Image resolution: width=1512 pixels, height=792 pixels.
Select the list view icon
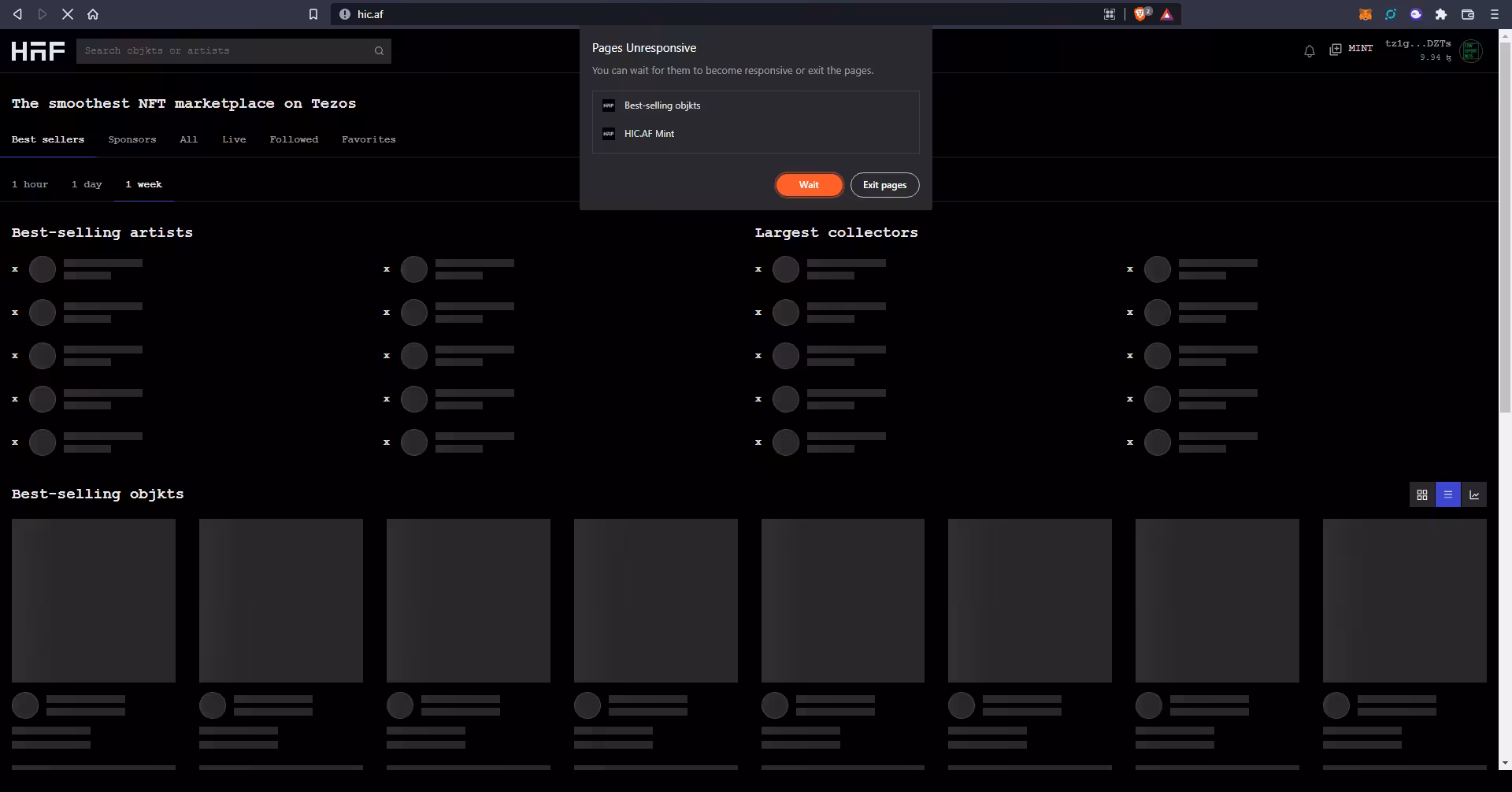tap(1447, 494)
